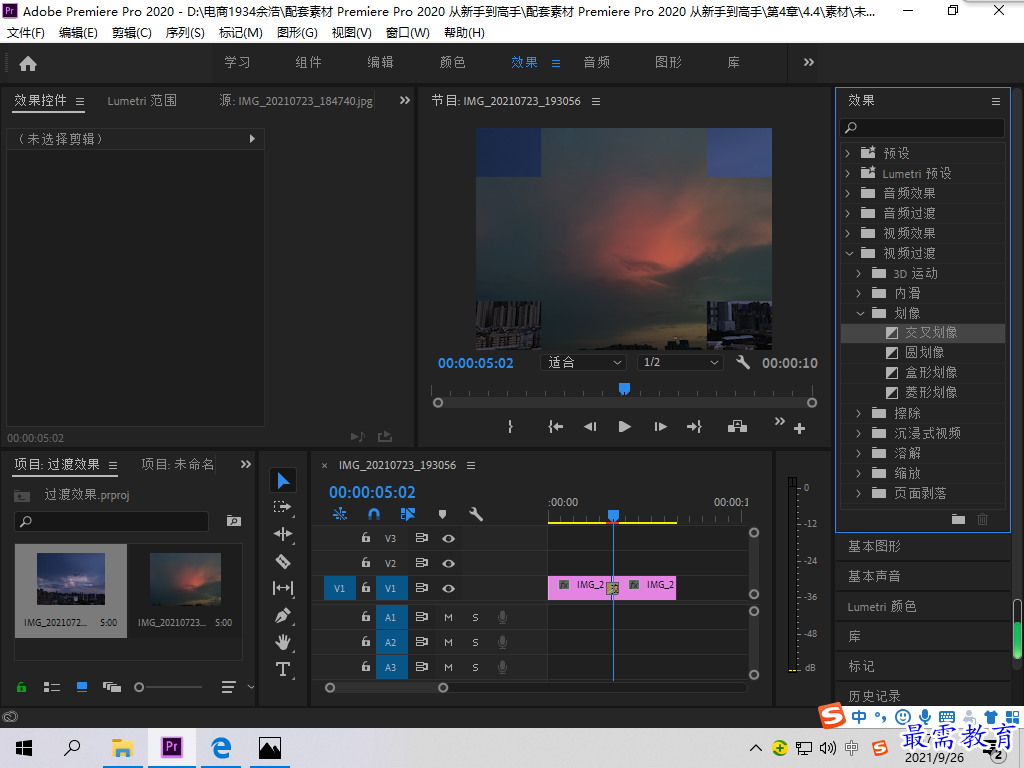Select the 圆划像 transition
1024x768 pixels.
tap(923, 353)
